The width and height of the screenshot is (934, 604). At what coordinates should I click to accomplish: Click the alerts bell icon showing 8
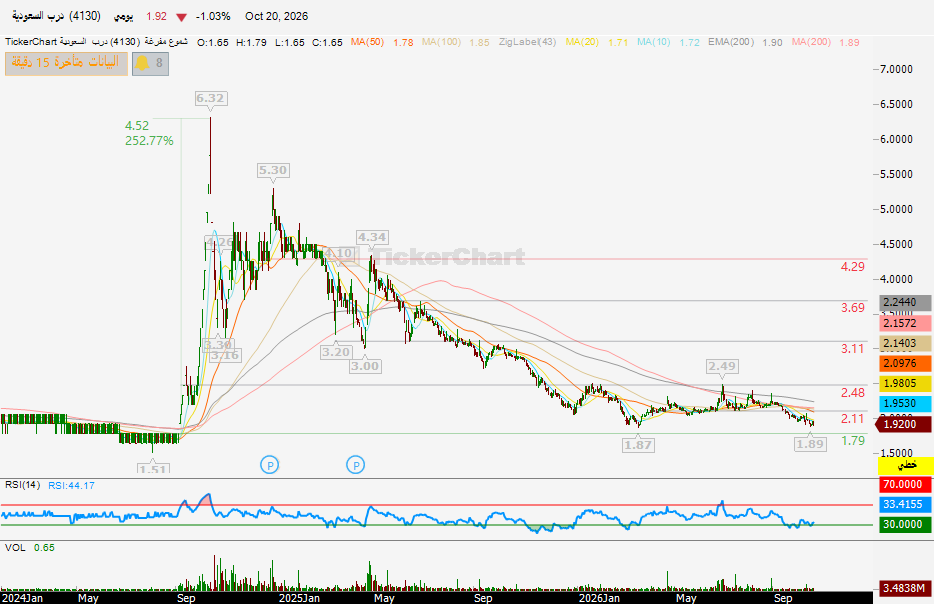(x=150, y=64)
